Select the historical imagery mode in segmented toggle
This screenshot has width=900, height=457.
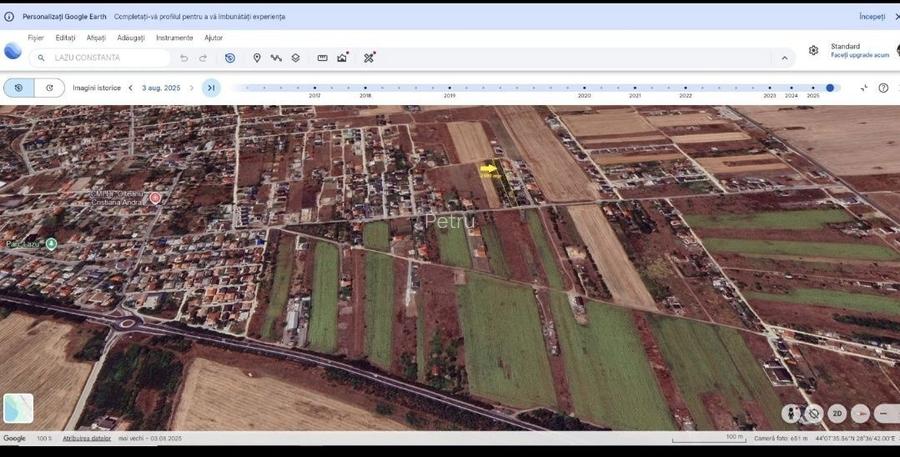[x=19, y=88]
